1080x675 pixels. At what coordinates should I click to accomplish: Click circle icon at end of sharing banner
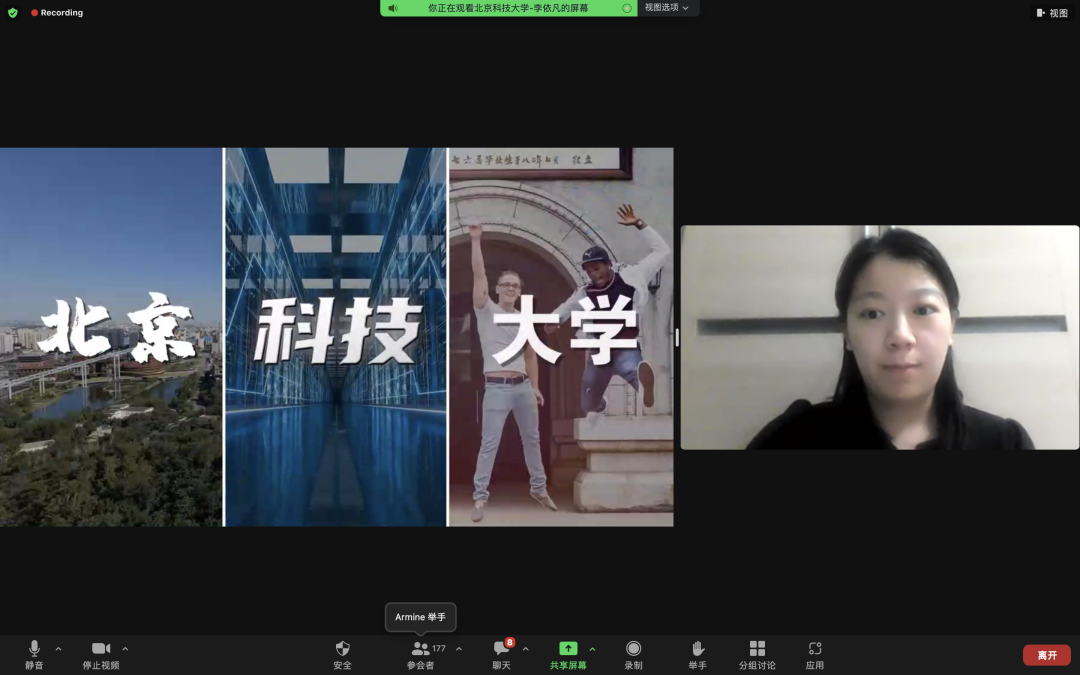tap(627, 8)
